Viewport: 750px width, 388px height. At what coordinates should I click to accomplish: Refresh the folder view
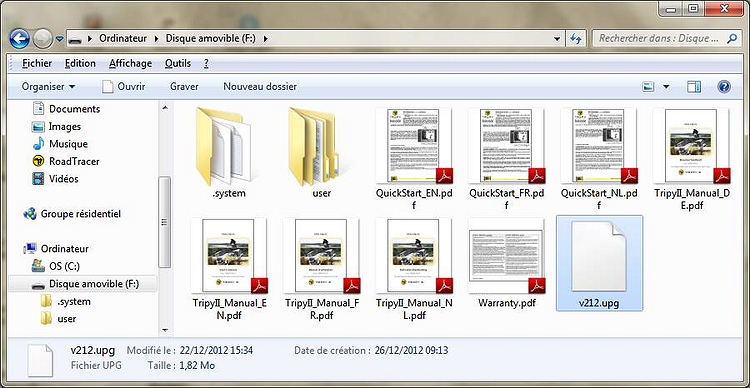click(x=576, y=39)
